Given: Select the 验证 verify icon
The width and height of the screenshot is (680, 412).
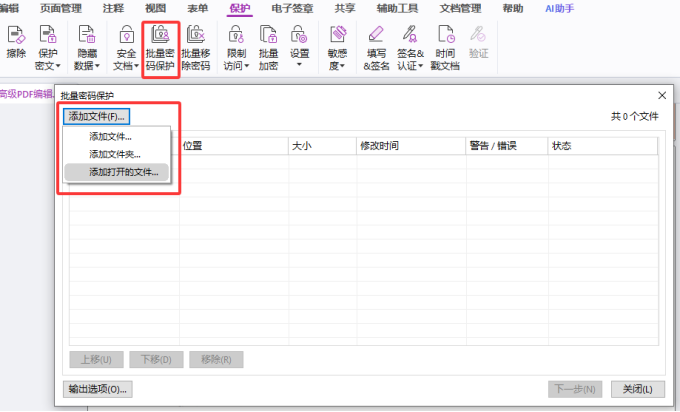Looking at the screenshot, I should [x=478, y=43].
